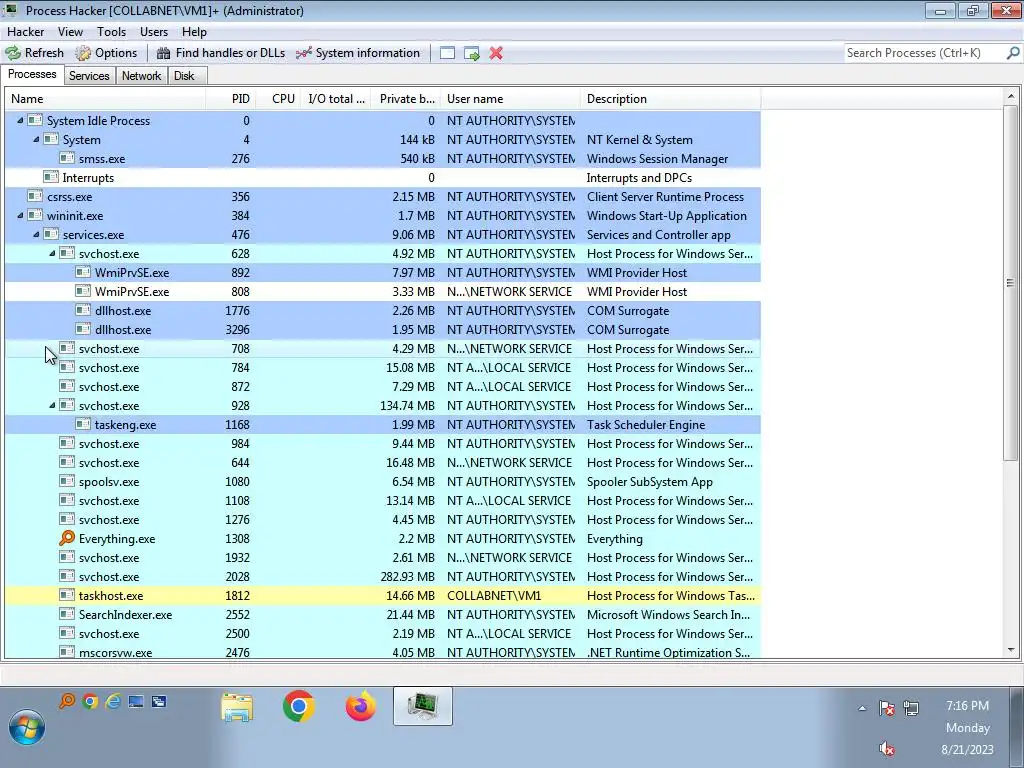Click the Spooler SubSystem App description
This screenshot has height=768, width=1024.
click(x=649, y=481)
